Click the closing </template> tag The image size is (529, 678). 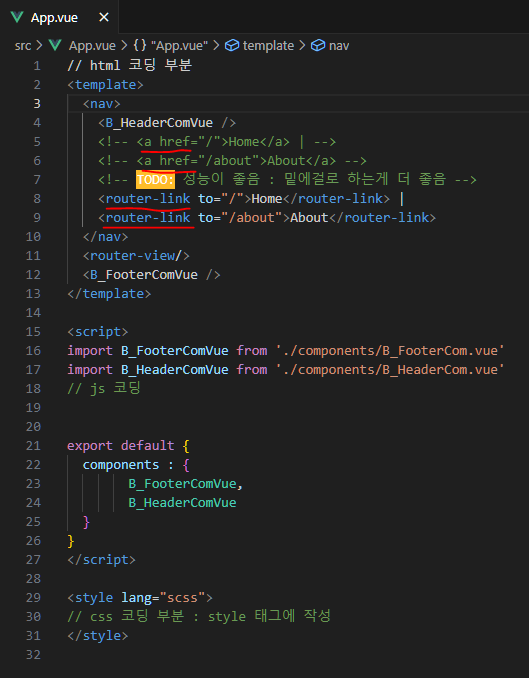coord(109,294)
